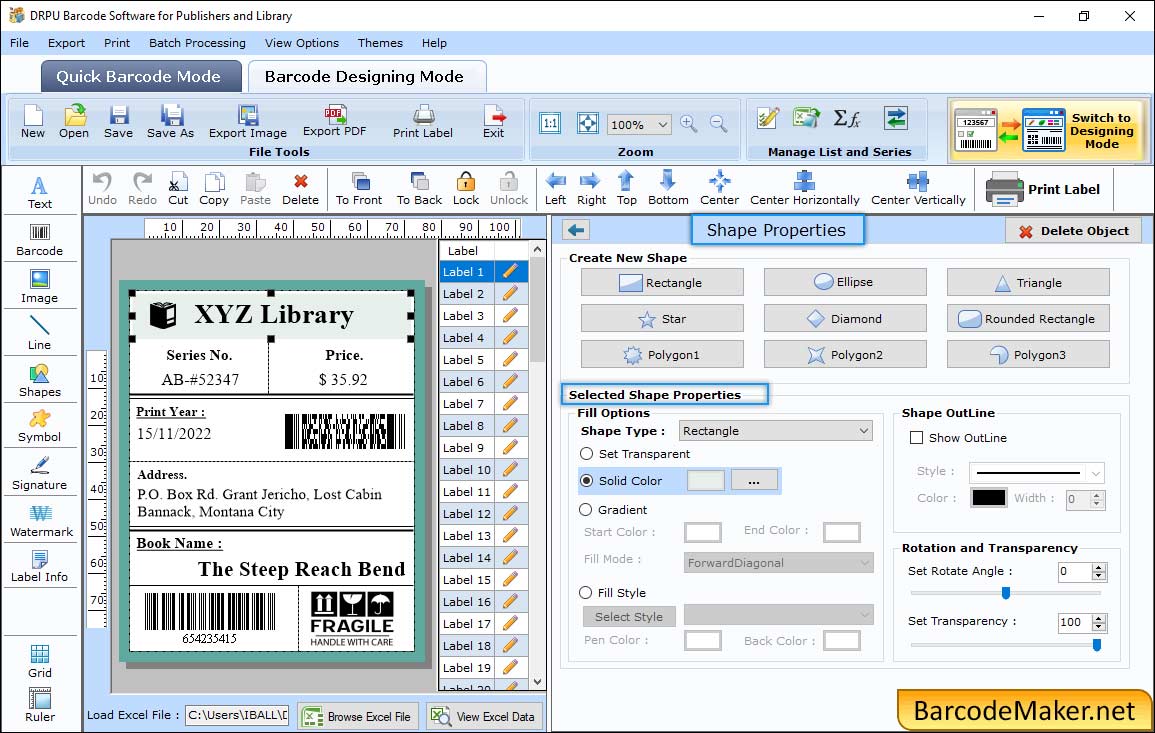Open the Shapes tool

40,381
